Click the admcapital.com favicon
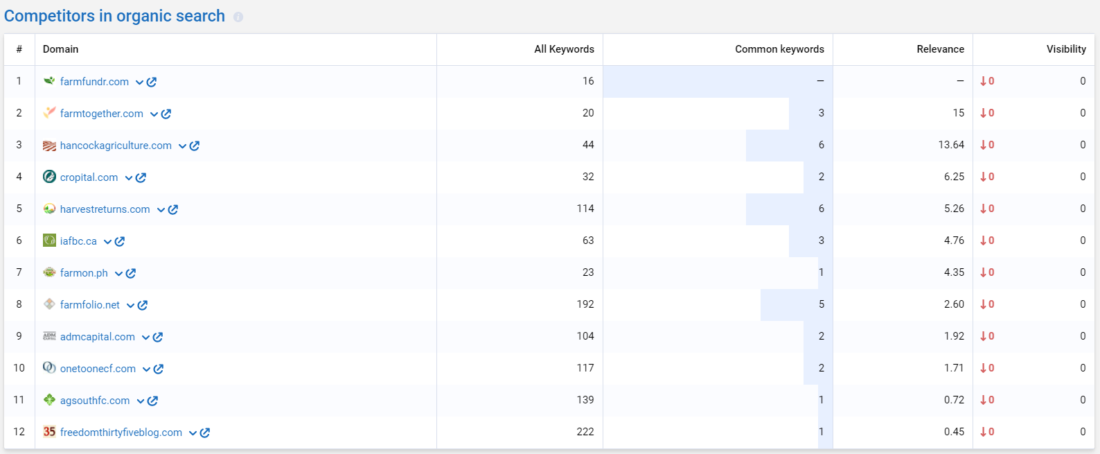 [49, 336]
